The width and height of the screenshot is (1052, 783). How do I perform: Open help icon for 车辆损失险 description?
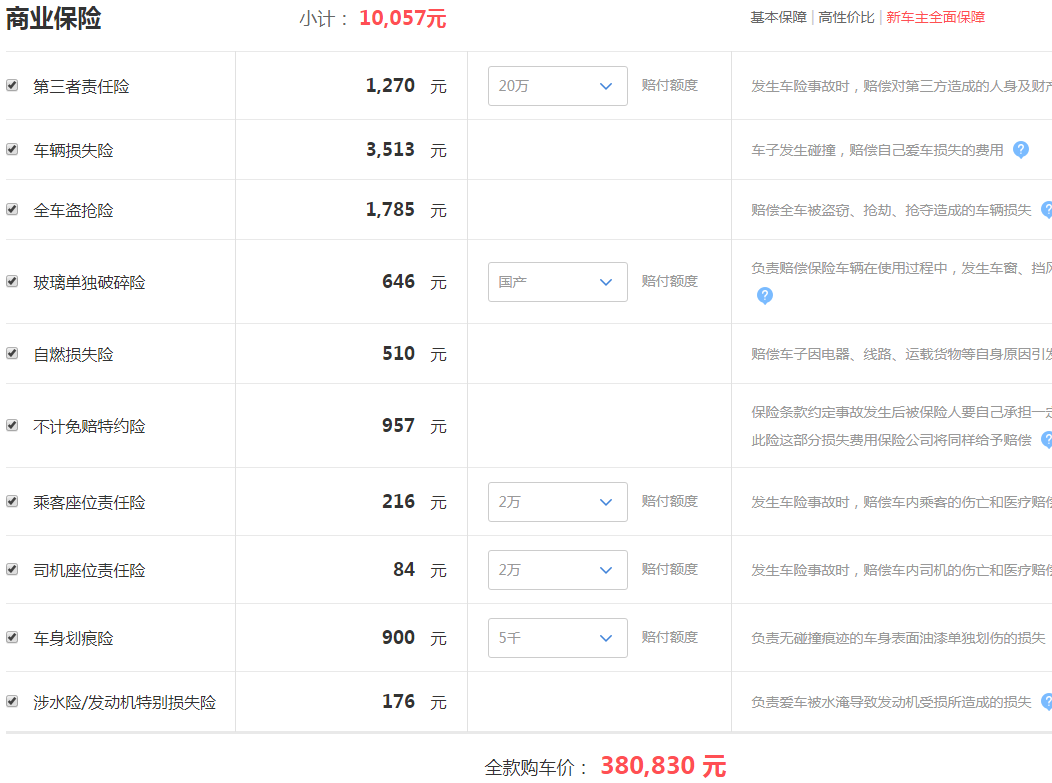1020,150
